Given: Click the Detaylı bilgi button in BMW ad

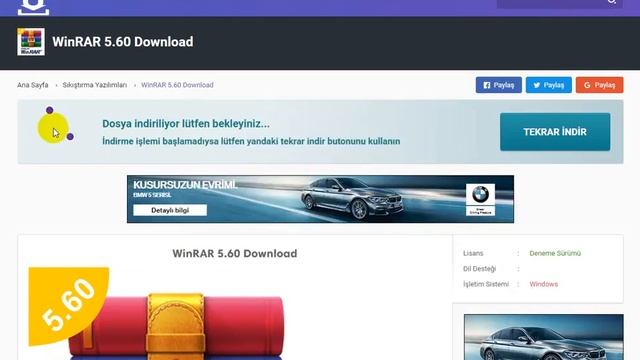Looking at the screenshot, I should pos(170,210).
